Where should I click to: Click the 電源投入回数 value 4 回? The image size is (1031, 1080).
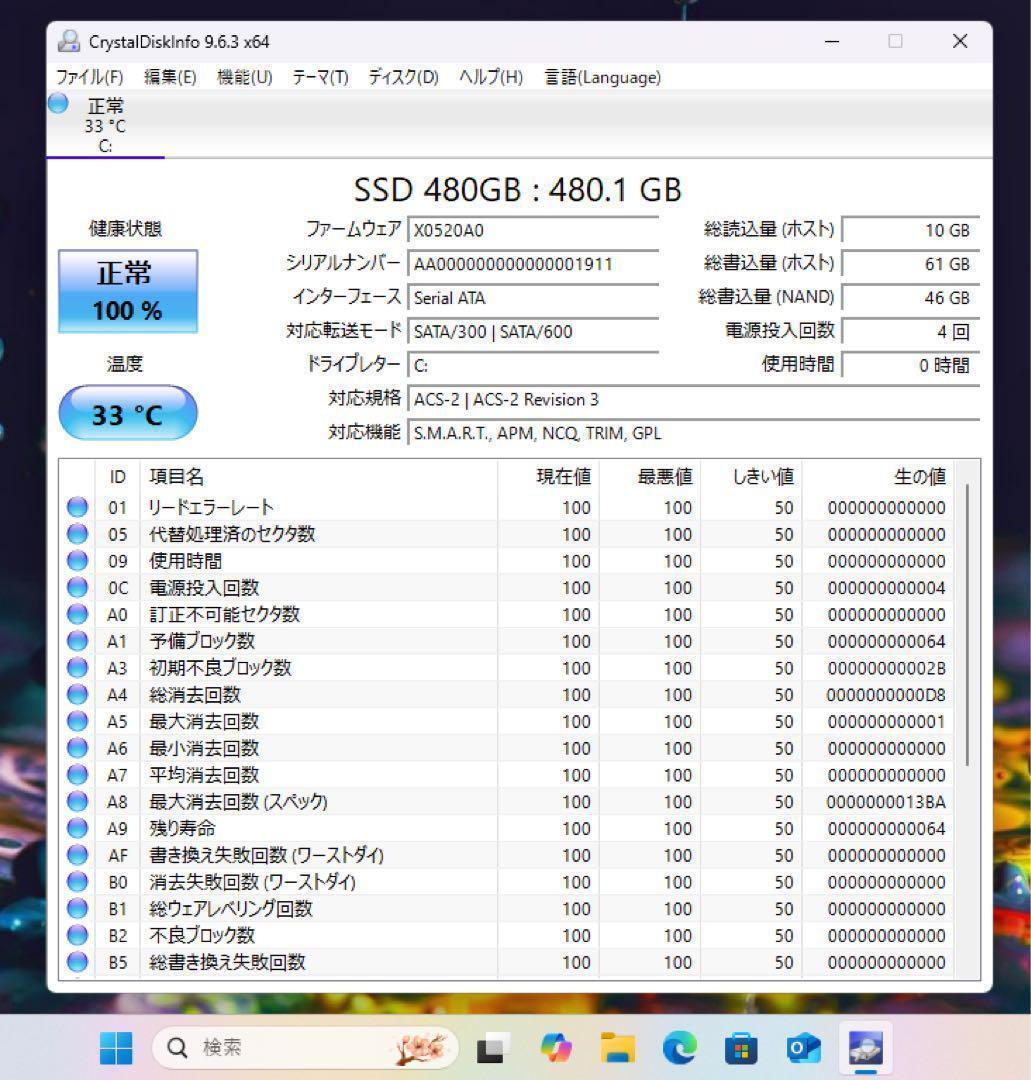(910, 331)
